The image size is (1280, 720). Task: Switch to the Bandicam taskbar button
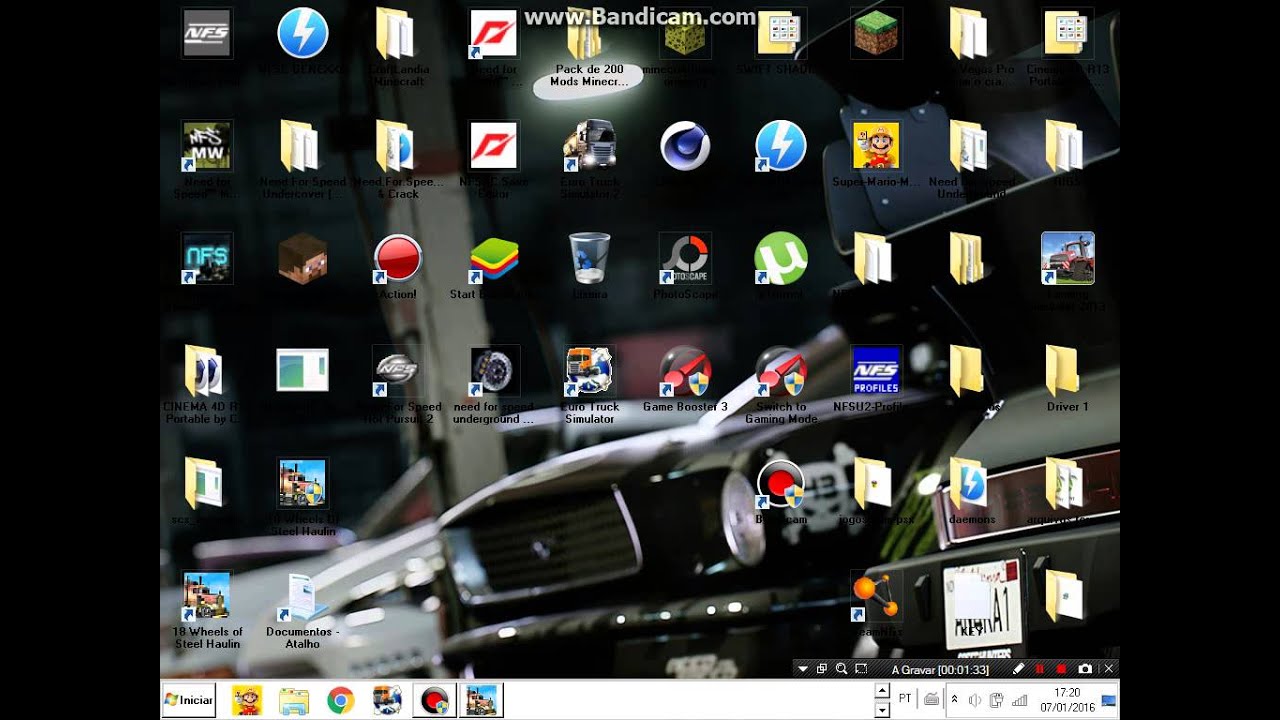(x=435, y=700)
